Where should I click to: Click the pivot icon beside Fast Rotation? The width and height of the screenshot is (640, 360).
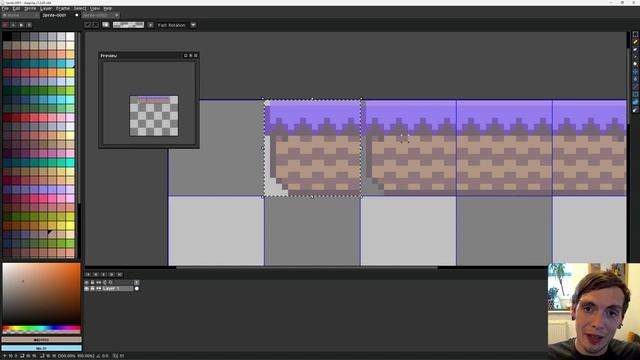[150, 25]
